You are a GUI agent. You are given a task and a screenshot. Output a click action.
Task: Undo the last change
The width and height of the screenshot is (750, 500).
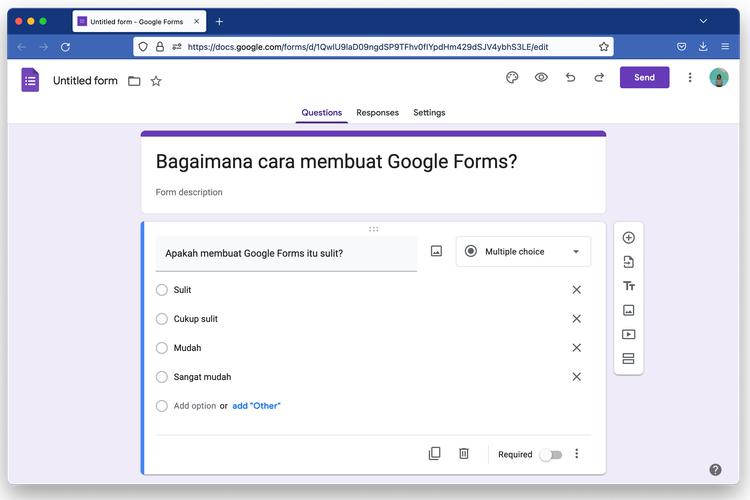(x=570, y=78)
